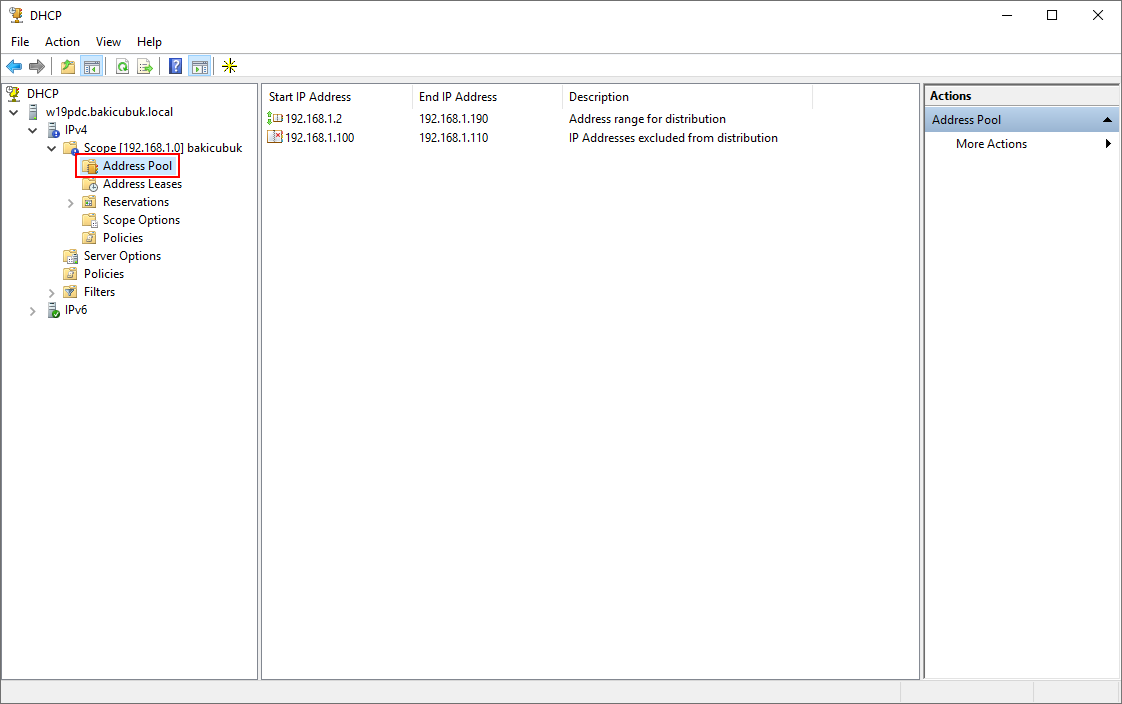Click the Actions pane header
The image size is (1122, 704).
[1022, 96]
